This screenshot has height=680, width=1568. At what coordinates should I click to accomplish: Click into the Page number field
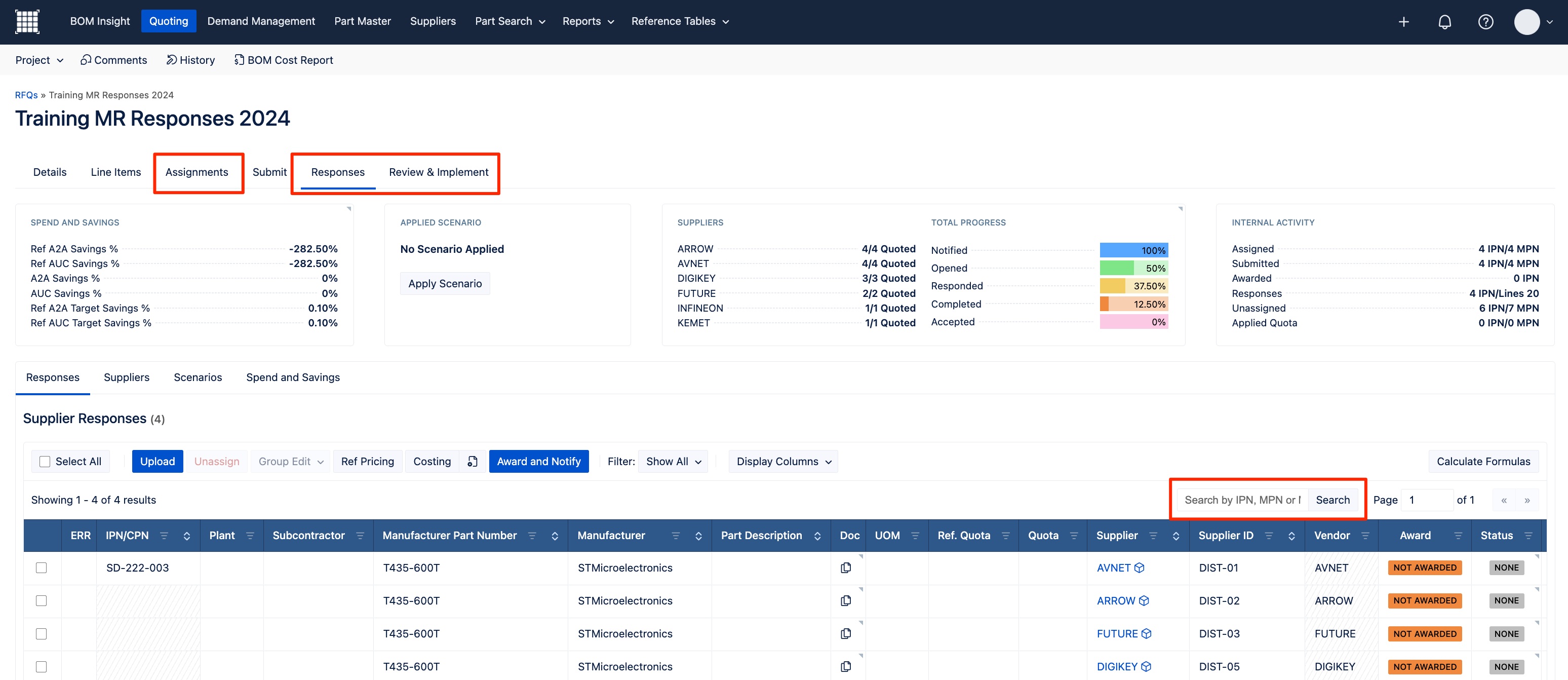point(1427,500)
